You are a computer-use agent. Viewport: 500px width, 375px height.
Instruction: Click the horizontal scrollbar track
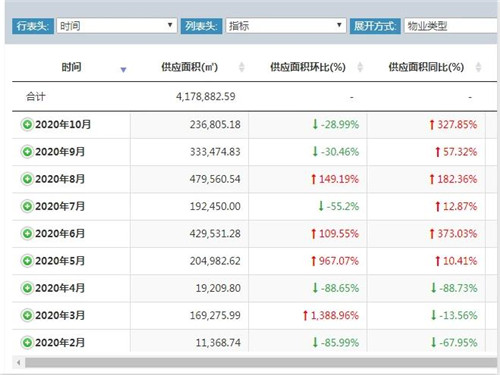coord(261,363)
